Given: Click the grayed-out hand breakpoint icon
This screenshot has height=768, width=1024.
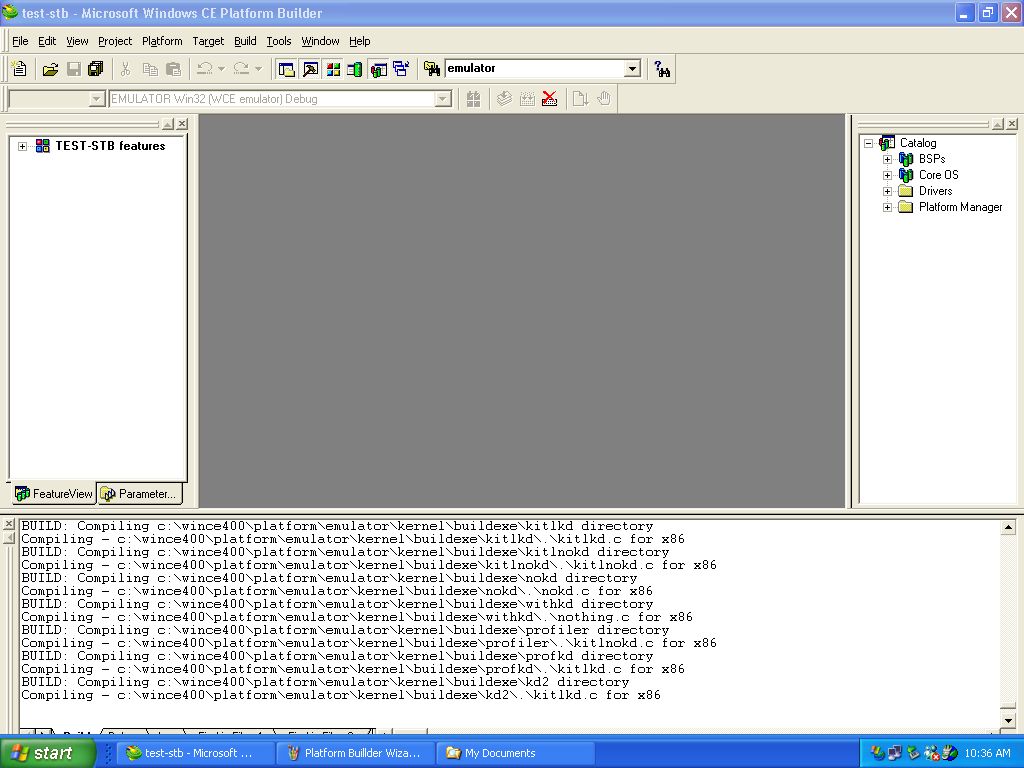Looking at the screenshot, I should [604, 99].
